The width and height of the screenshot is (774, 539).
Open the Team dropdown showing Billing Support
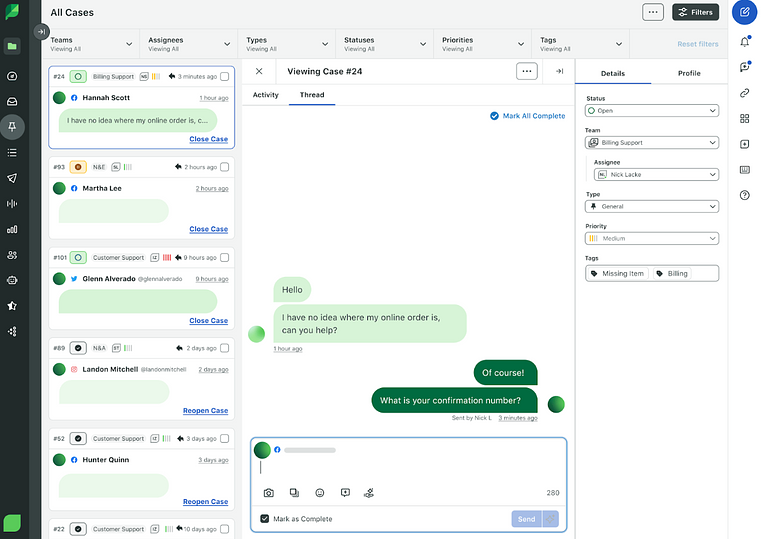pos(652,143)
